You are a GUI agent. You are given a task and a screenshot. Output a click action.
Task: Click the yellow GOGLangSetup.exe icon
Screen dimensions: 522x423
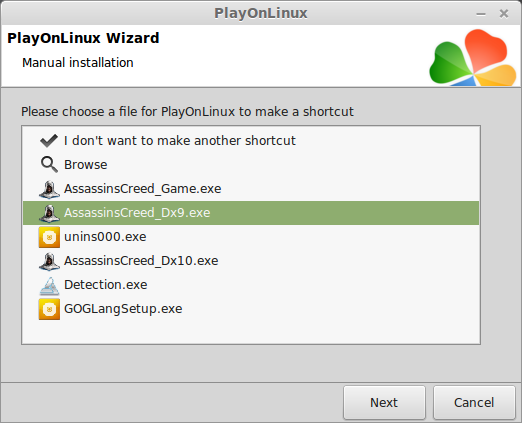pos(49,309)
